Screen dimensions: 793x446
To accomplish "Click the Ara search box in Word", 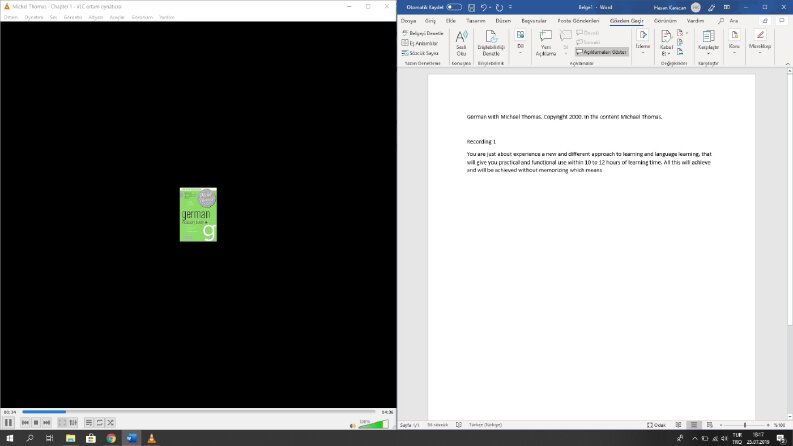I will (x=728, y=21).
